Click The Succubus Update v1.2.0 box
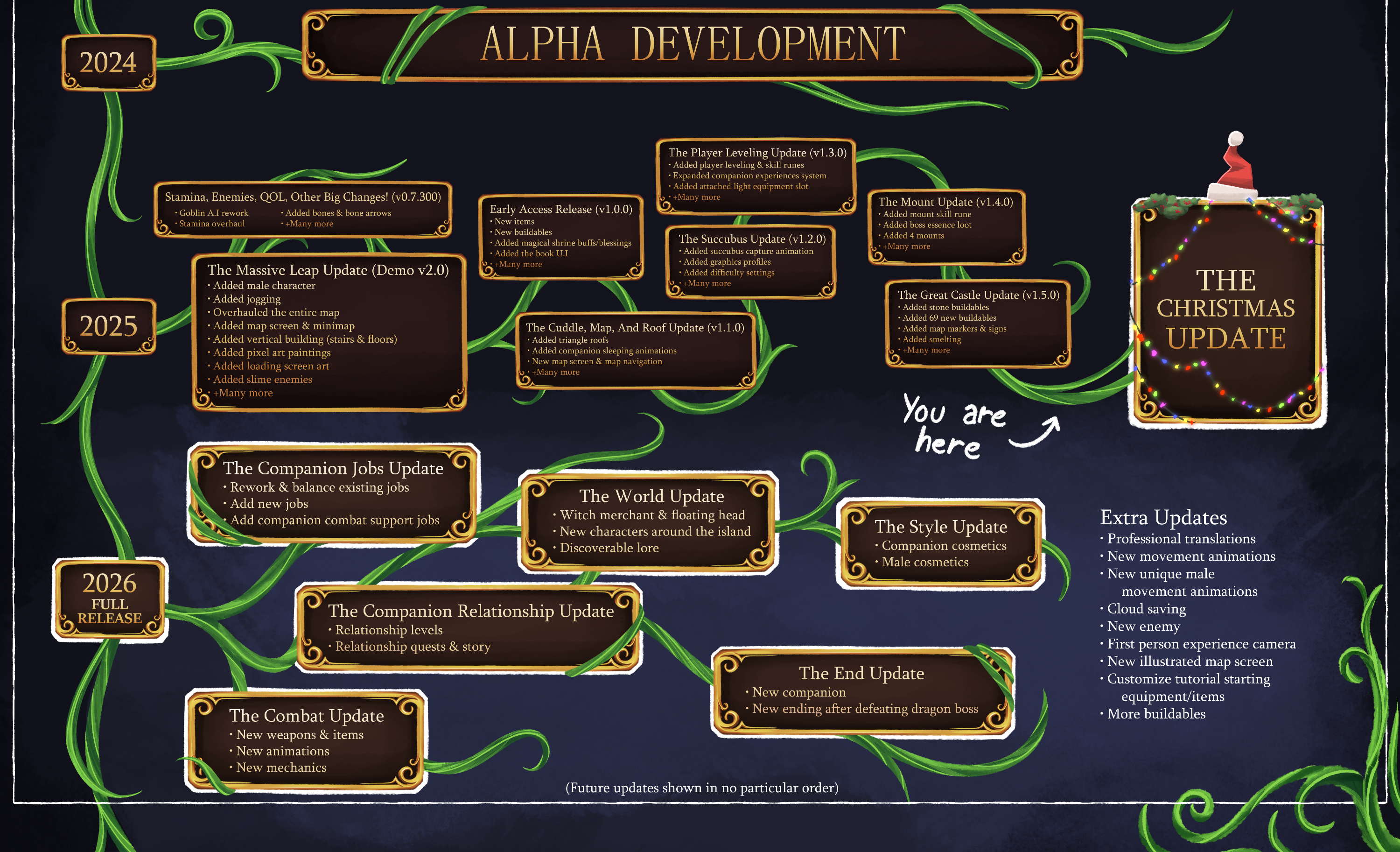The width and height of the screenshot is (1400, 852). pos(750,261)
